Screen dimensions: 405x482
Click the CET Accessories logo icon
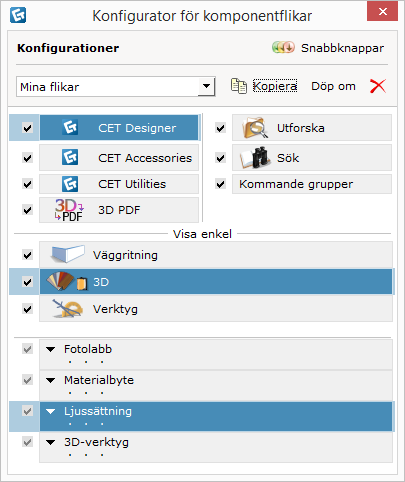[70, 157]
